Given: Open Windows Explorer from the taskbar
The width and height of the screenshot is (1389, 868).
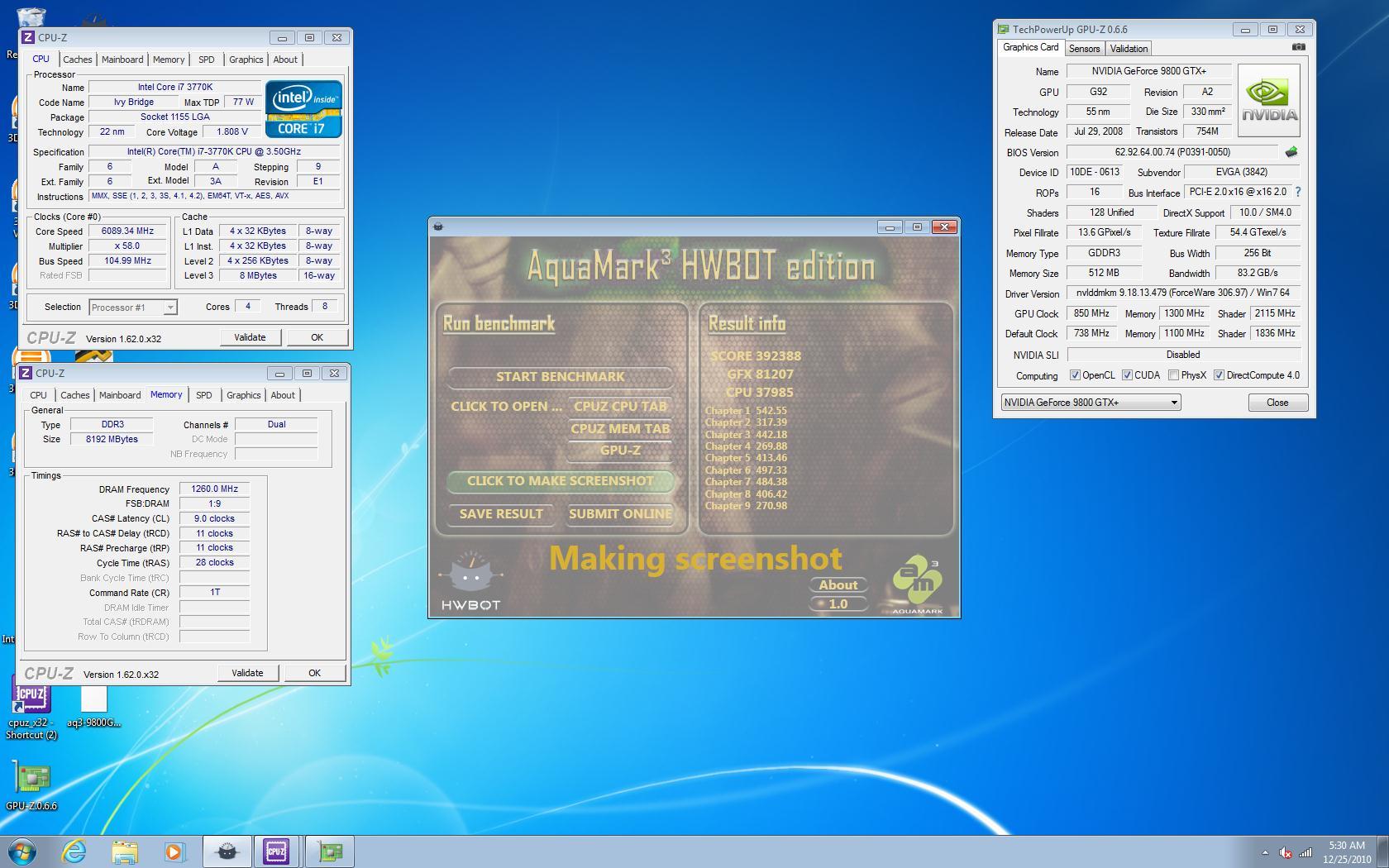Looking at the screenshot, I should (x=125, y=851).
